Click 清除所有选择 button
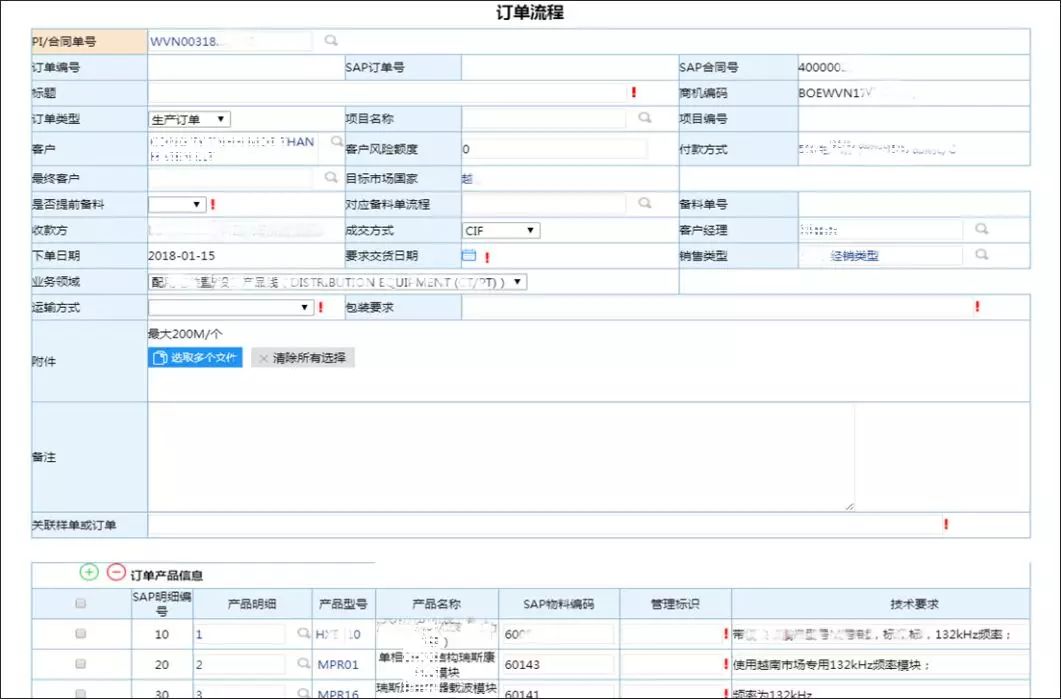Viewport: 1062px width, 700px height. (x=303, y=358)
